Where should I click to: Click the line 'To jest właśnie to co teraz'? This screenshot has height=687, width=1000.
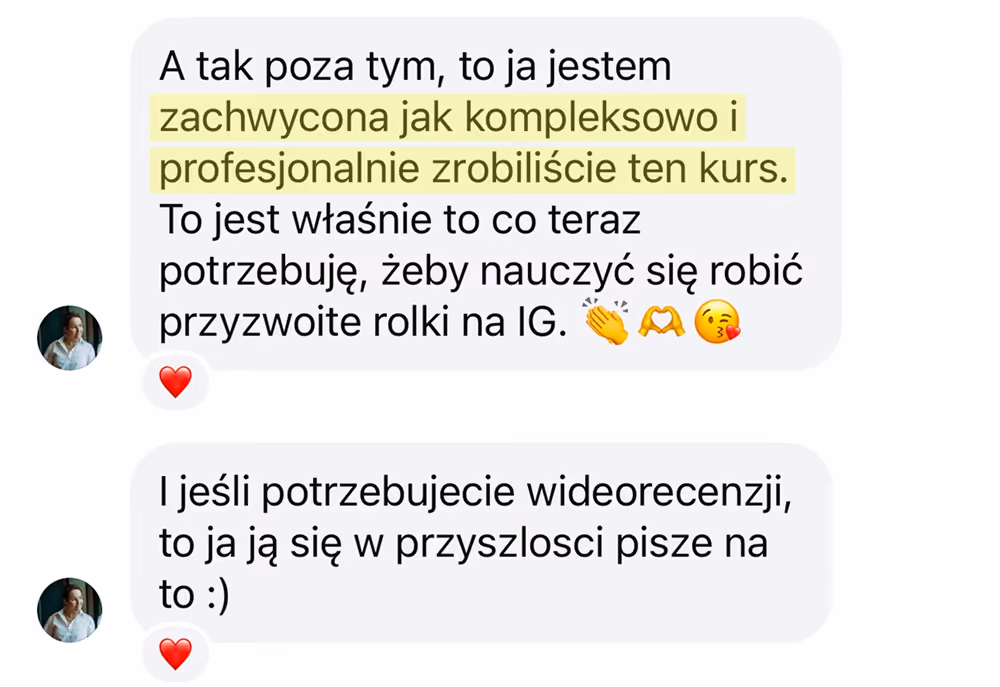click(x=400, y=221)
